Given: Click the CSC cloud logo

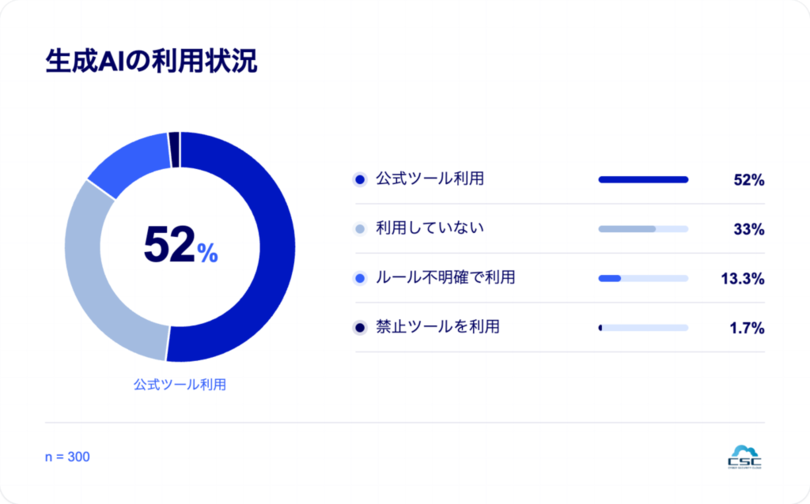Looking at the screenshot, I should tap(744, 456).
